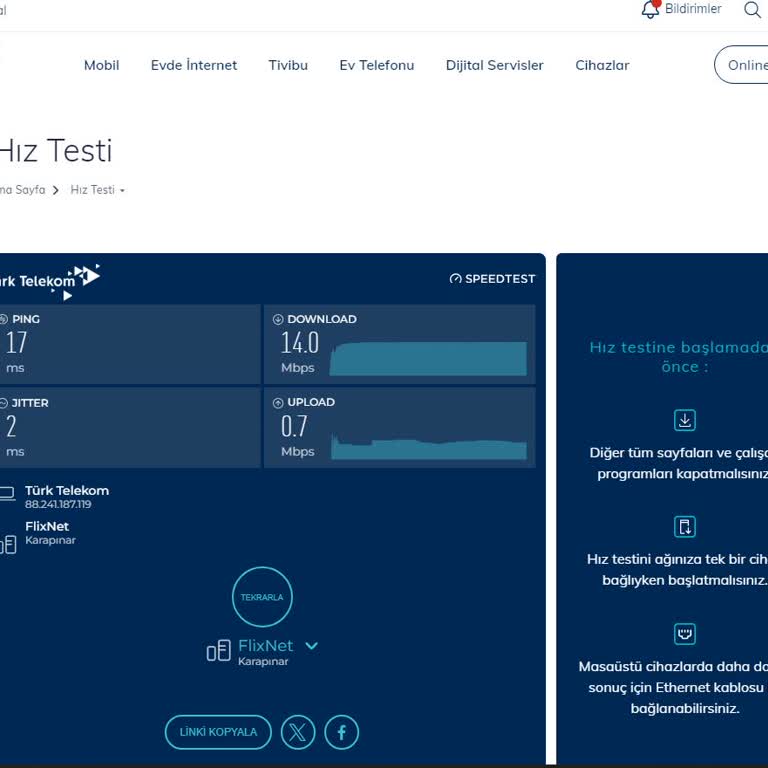Click the Hız Testi page title

(55, 150)
